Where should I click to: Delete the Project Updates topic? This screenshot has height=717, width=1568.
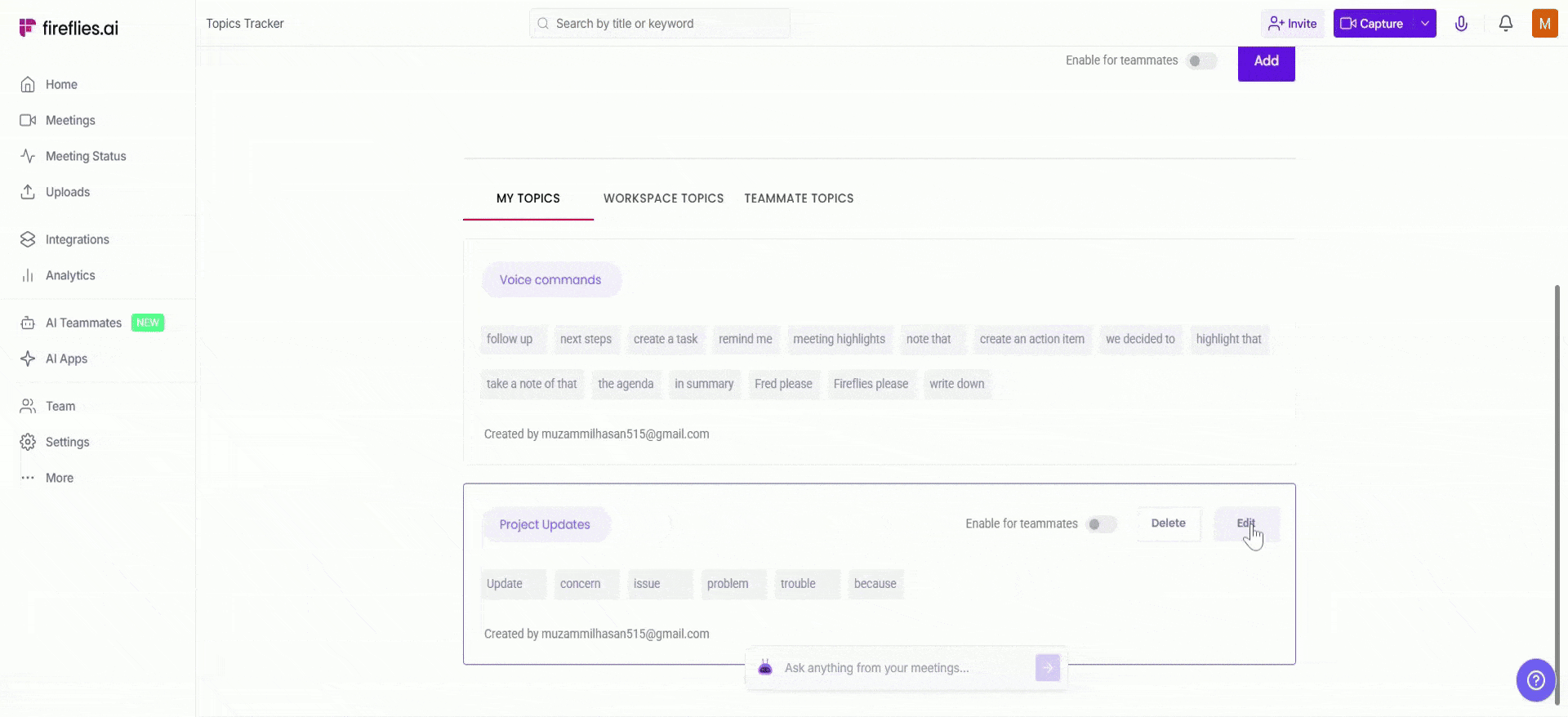[x=1168, y=523]
